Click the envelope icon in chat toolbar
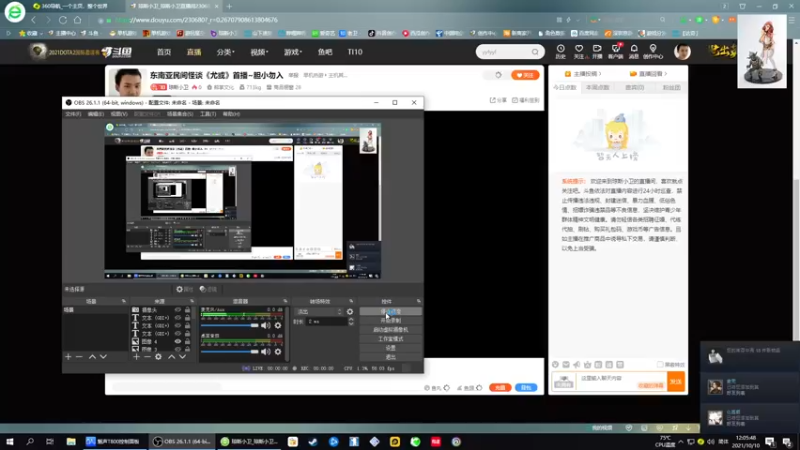This screenshot has height=450, width=800. point(566,364)
